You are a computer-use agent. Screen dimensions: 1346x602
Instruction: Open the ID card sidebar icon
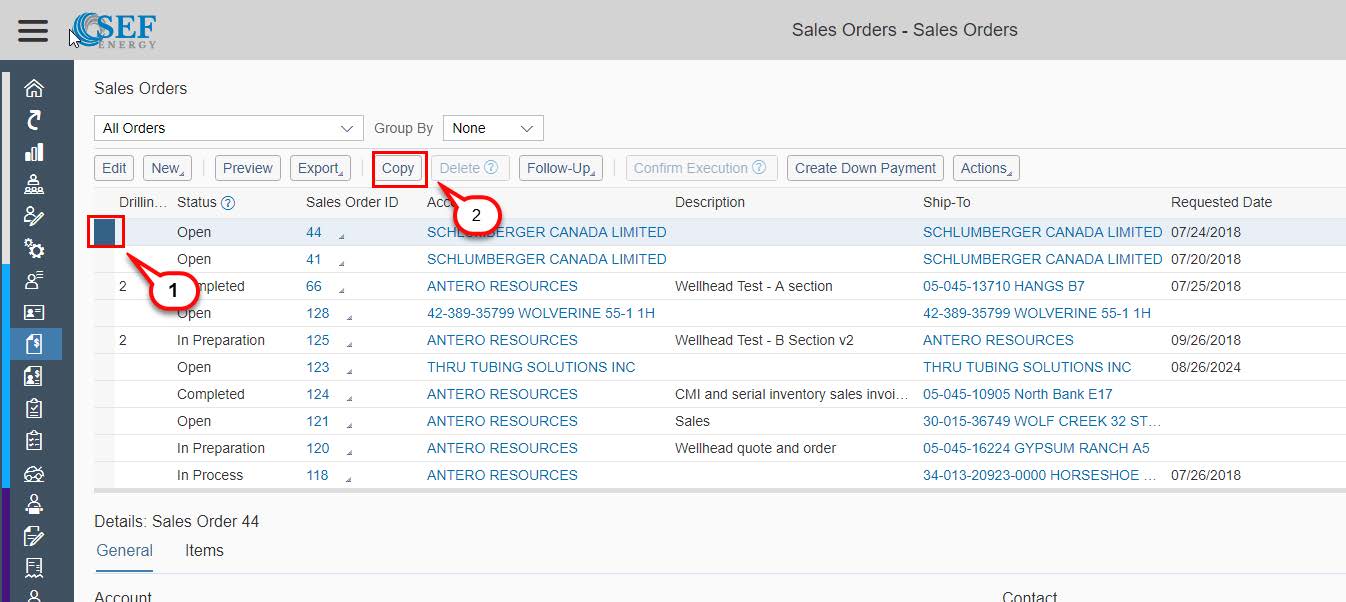pos(34,312)
